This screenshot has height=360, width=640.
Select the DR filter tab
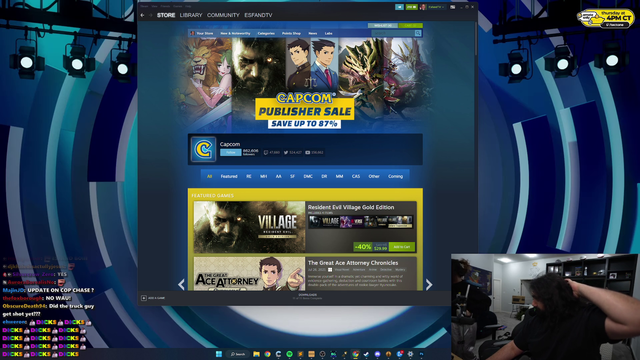324,176
